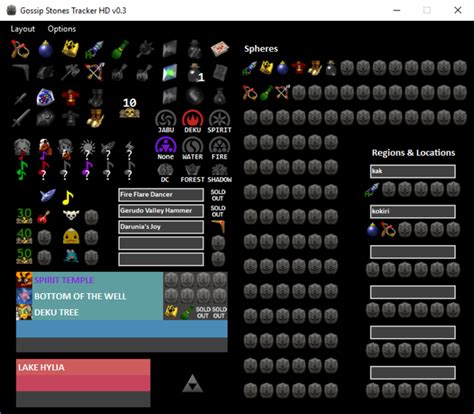Toggle the FOREST stone icon
Screen dimensions: 474x414
click(x=192, y=173)
